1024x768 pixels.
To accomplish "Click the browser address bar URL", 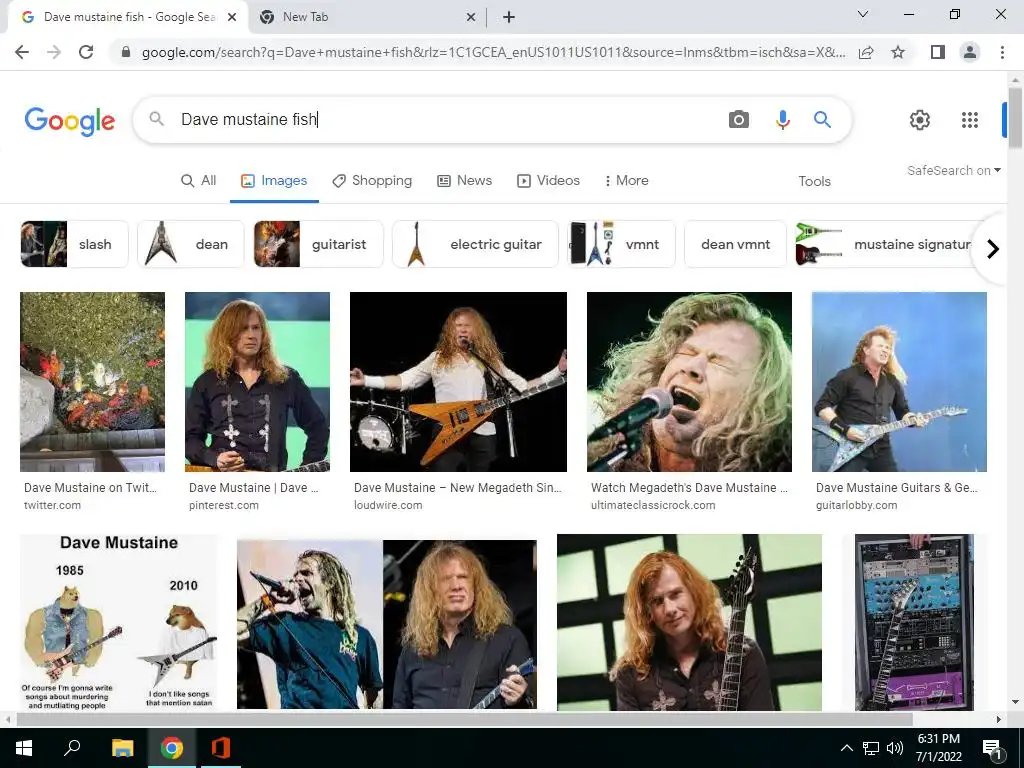I will (493, 52).
